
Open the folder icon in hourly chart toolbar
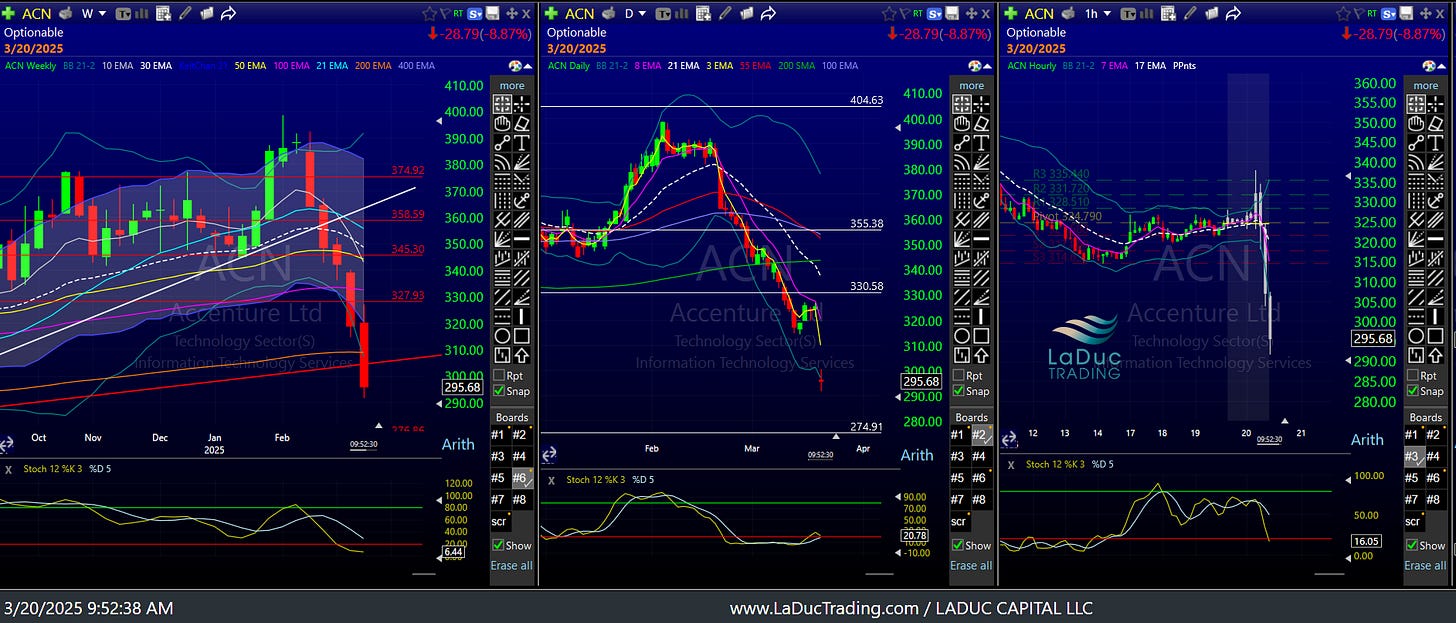coord(1212,13)
